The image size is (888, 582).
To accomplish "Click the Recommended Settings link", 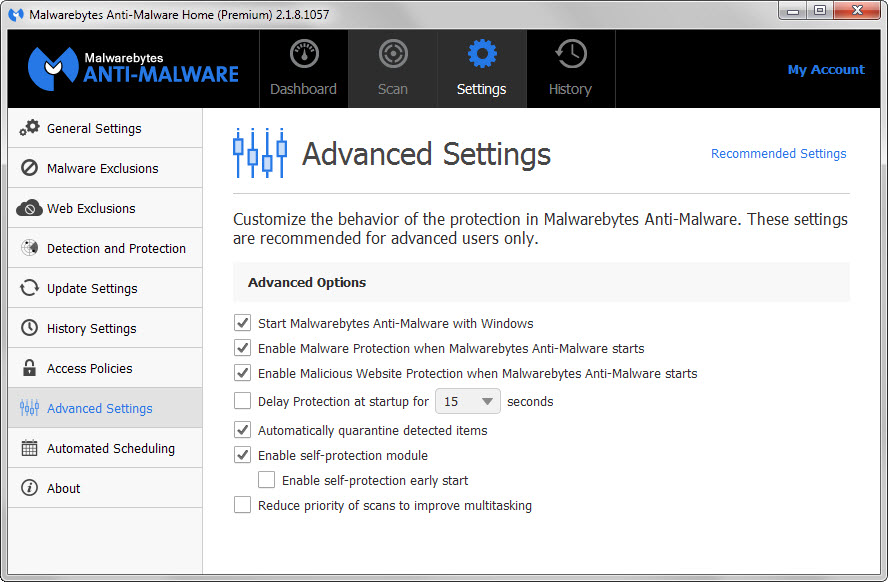I will pyautogui.click(x=779, y=153).
